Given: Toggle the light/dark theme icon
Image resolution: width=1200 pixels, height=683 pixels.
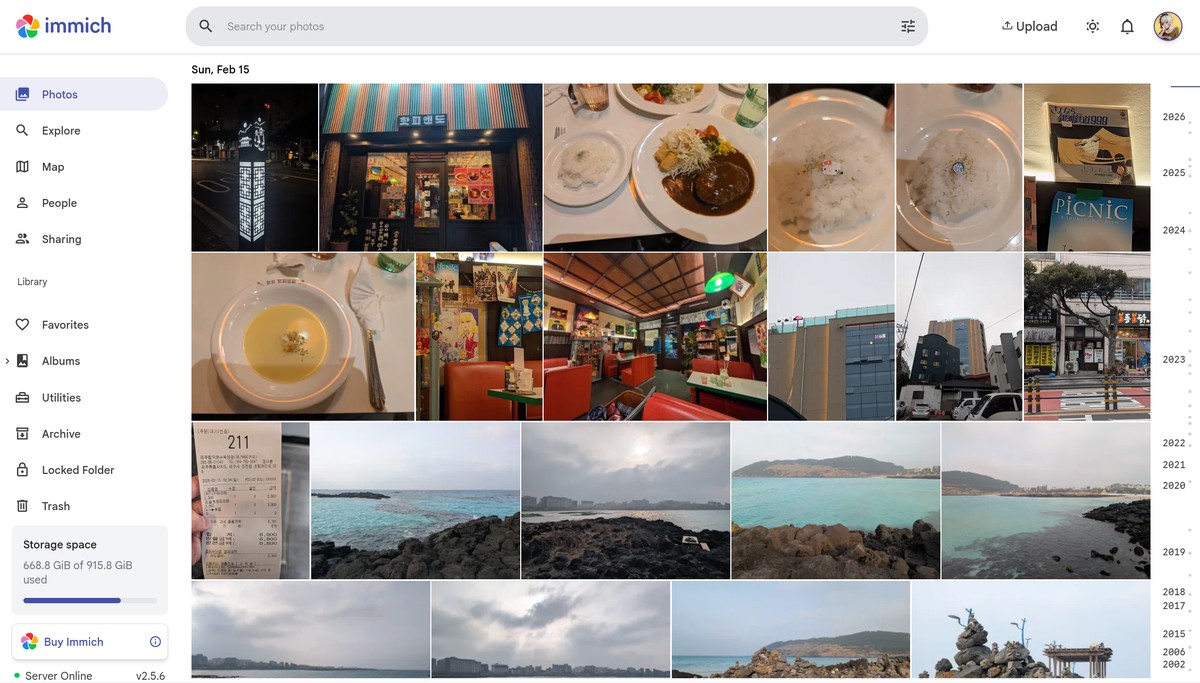Looking at the screenshot, I should tap(1092, 27).
